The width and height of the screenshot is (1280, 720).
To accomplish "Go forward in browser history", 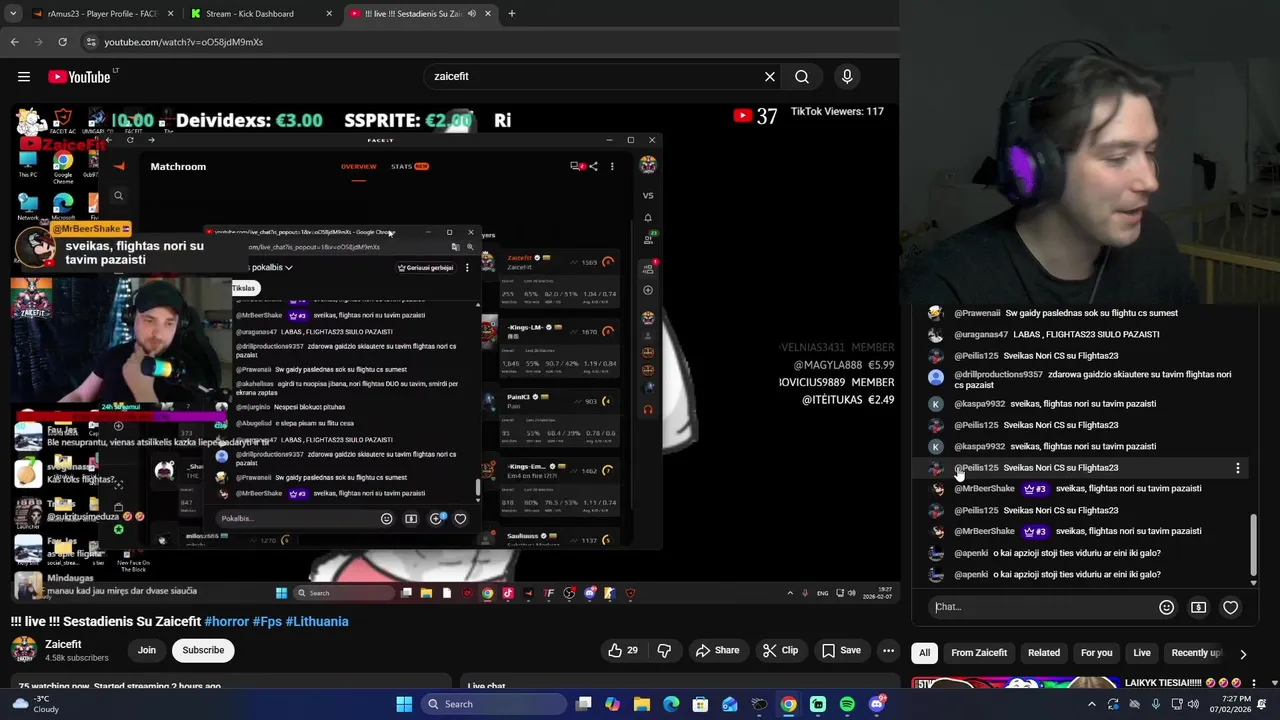I will [38, 42].
